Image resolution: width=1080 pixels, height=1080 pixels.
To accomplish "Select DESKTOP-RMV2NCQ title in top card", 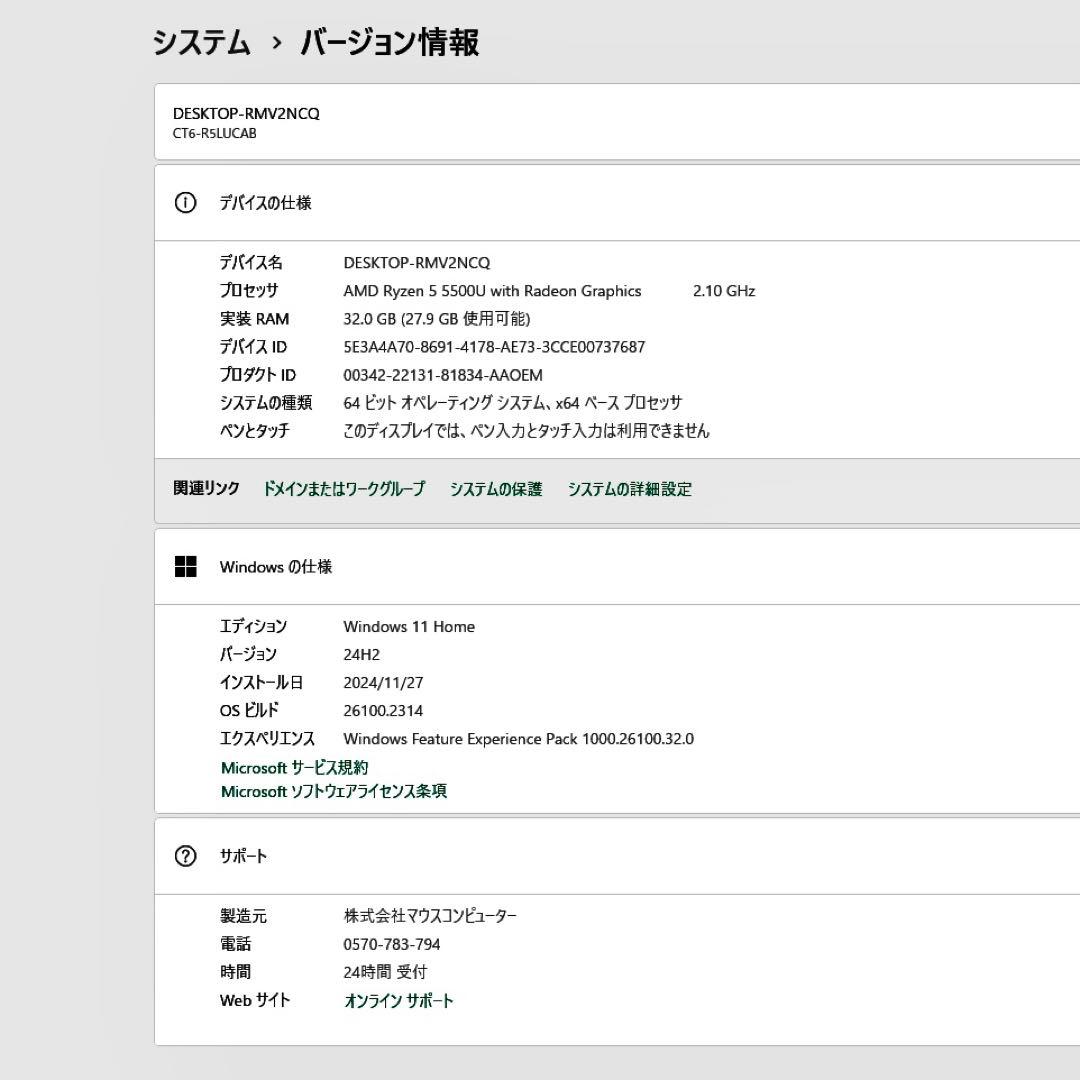I will pos(246,114).
